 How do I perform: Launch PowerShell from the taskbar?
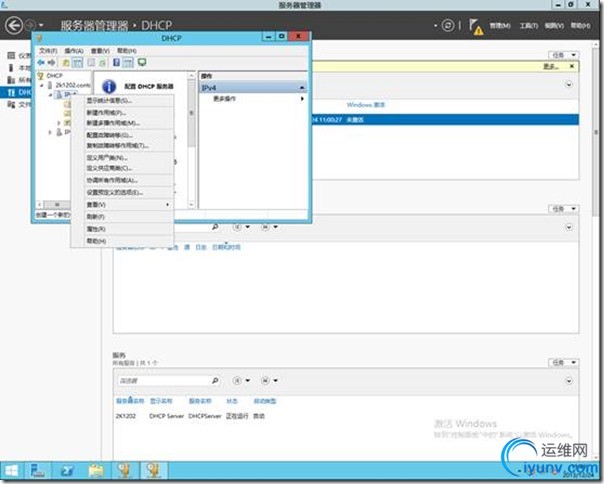click(x=67, y=471)
